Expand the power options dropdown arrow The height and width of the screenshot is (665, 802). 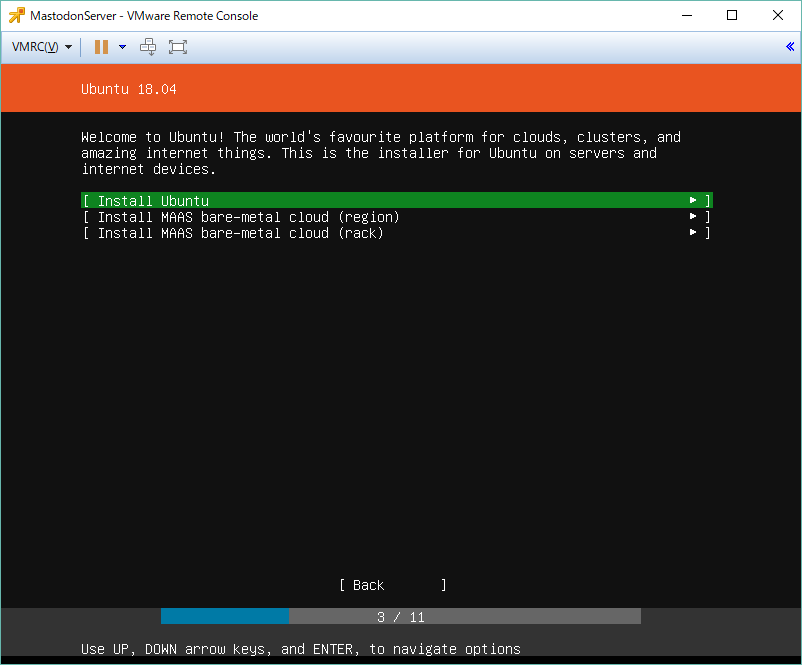pos(122,47)
